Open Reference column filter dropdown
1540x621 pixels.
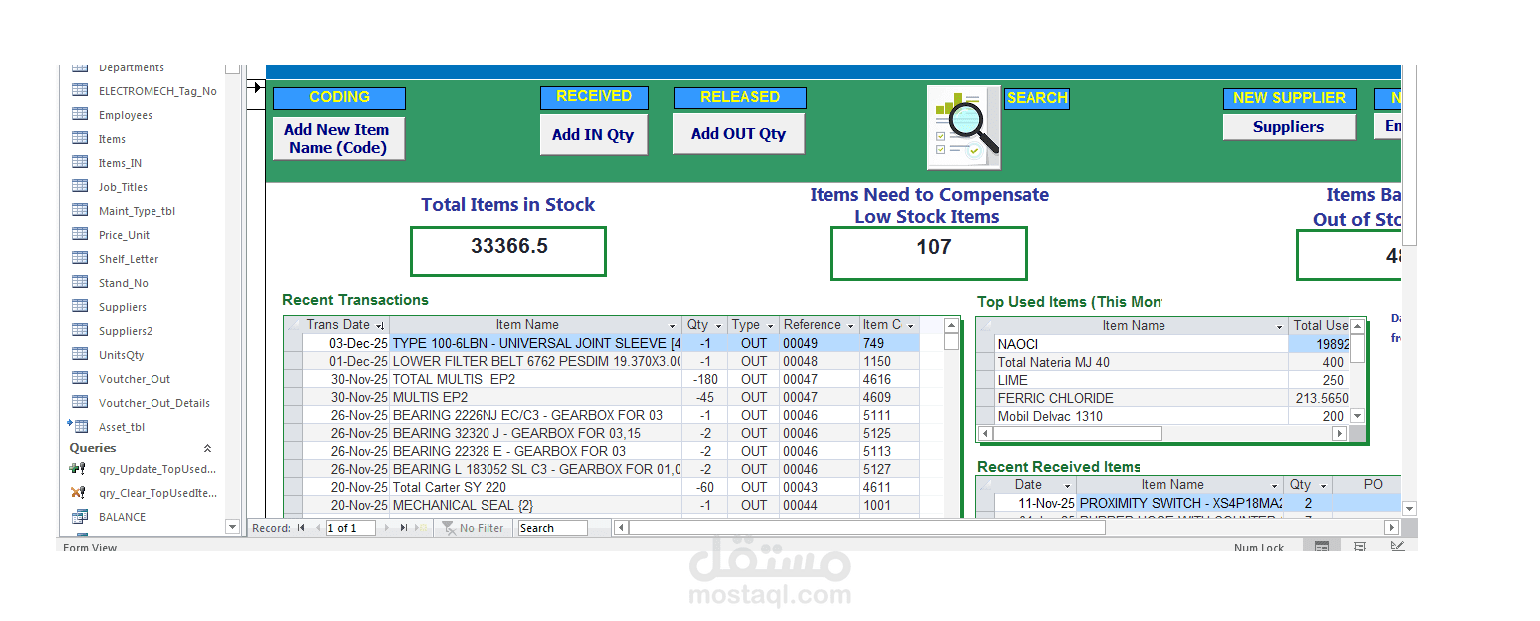click(x=851, y=325)
